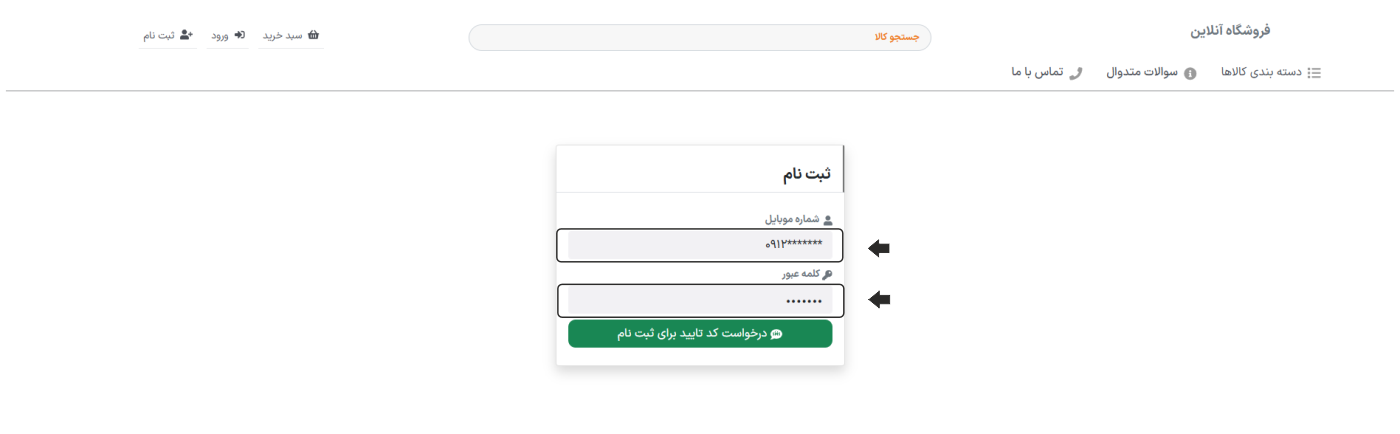Click the key icon beside کلمه عبور
This screenshot has height=434, width=1400.
tap(827, 273)
